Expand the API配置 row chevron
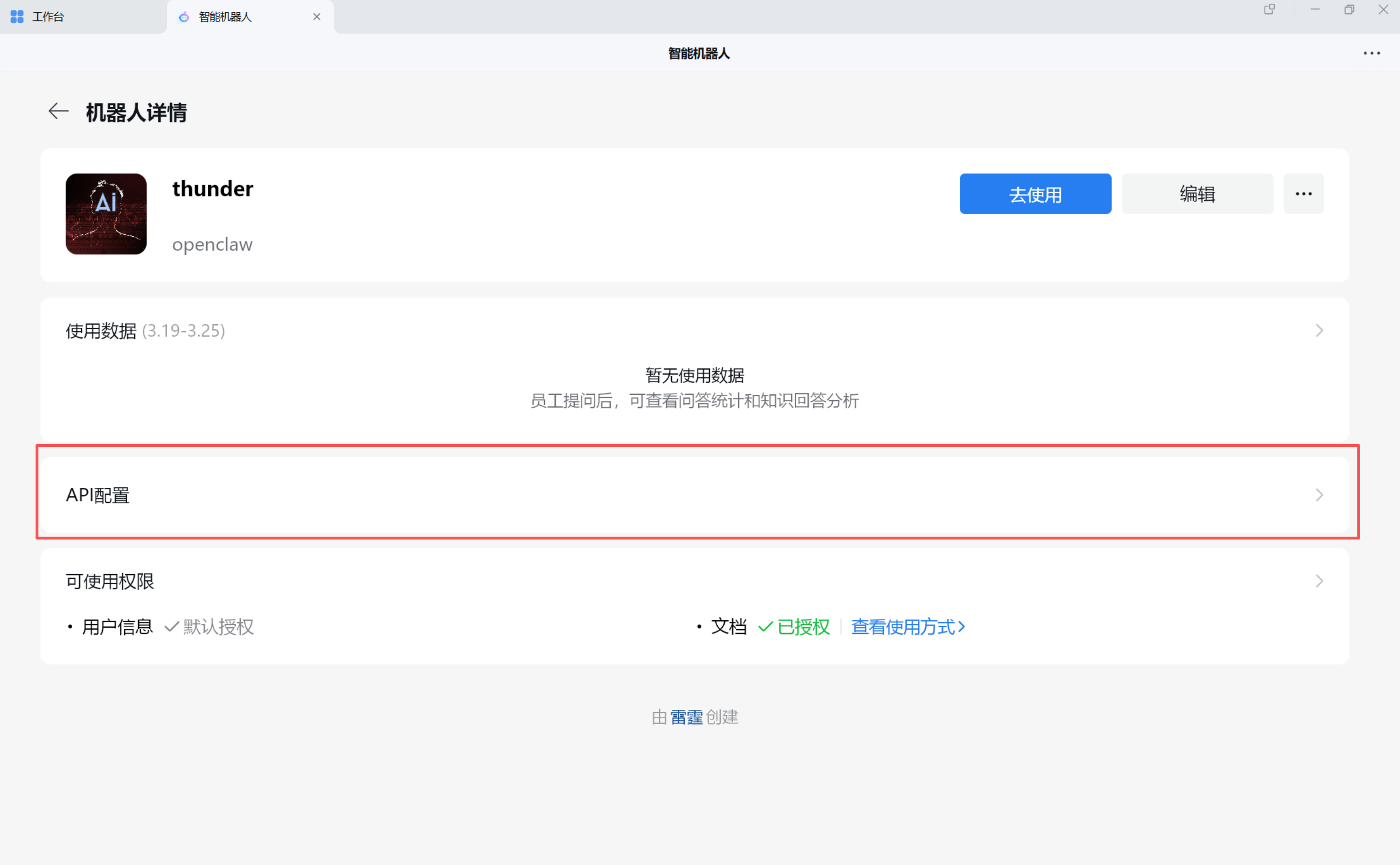This screenshot has width=1400, height=865. (x=1319, y=495)
